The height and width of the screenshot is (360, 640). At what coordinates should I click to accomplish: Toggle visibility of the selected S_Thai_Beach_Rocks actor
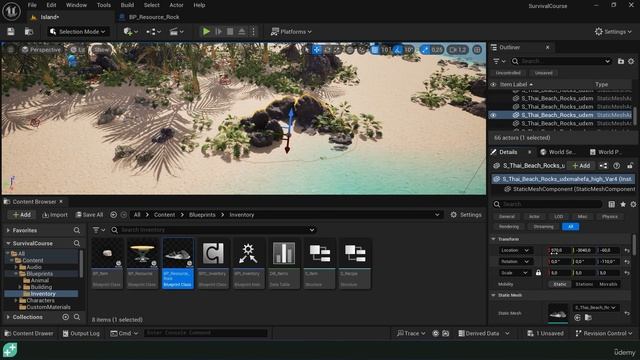pyautogui.click(x=493, y=115)
